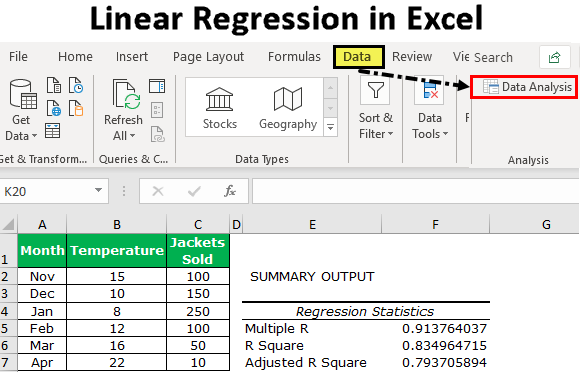Click the Data Analysis button
This screenshot has height=372, width=580.
[524, 87]
